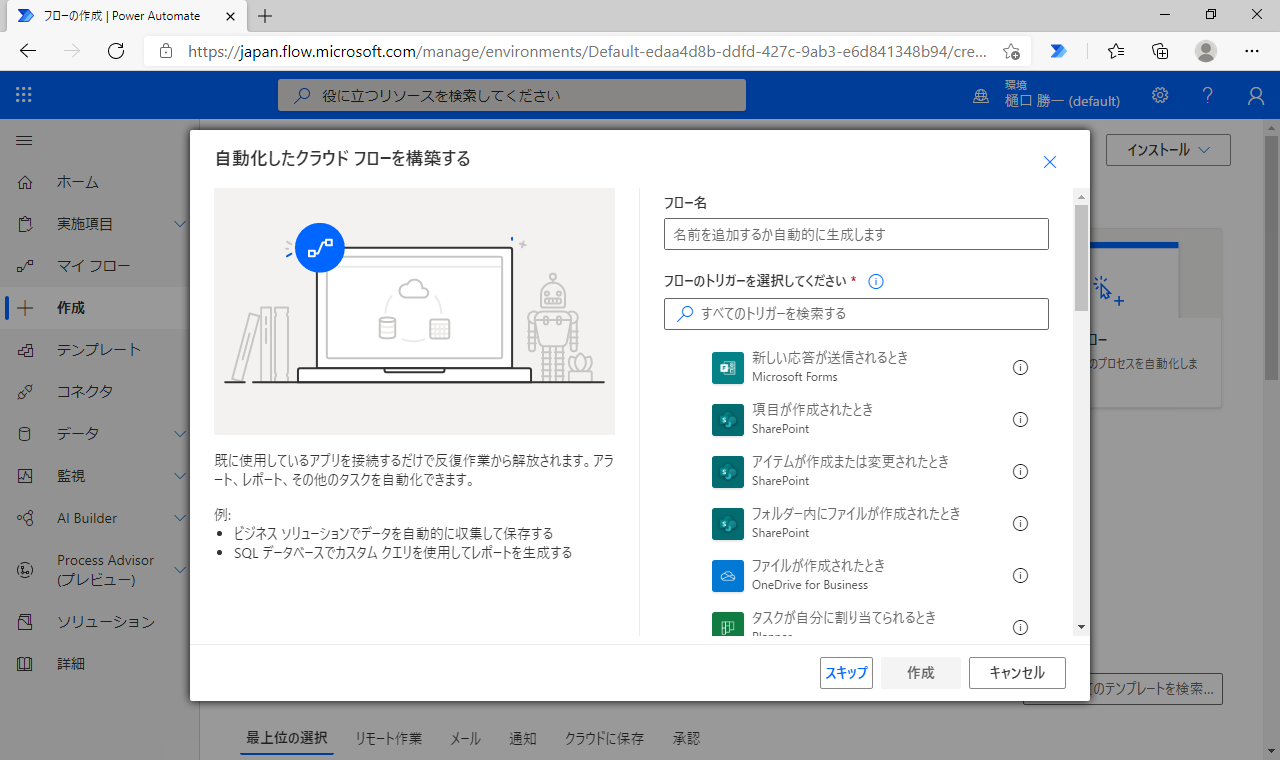This screenshot has height=760, width=1280.
Task: Add page to favorites star icon
Action: (1011, 51)
